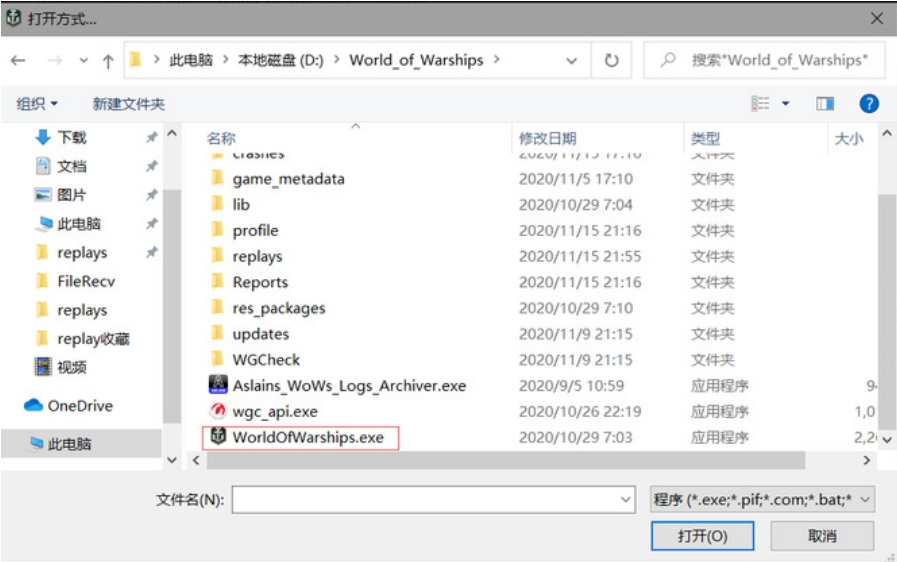This screenshot has height=562, width=897.
Task: Select the Reports folder
Action: 260,282
